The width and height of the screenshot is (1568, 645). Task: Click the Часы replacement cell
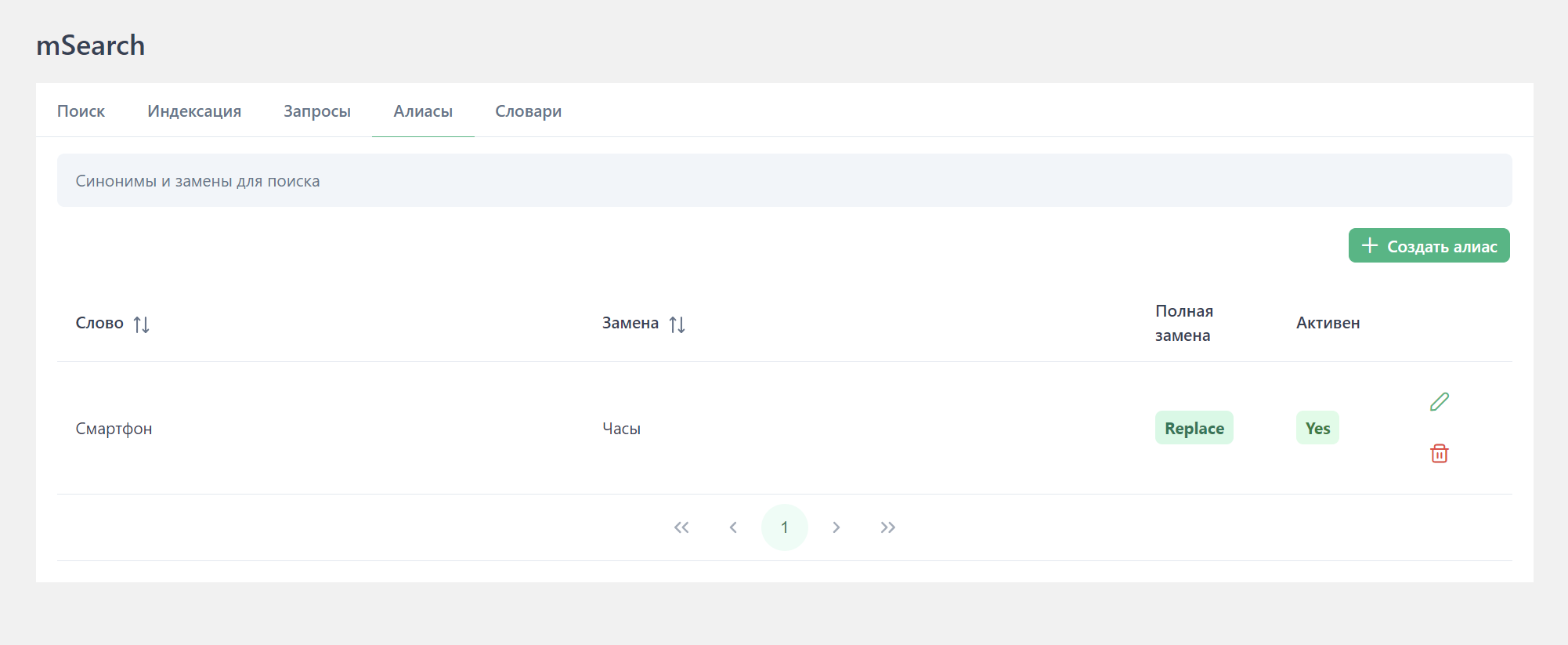coord(621,429)
